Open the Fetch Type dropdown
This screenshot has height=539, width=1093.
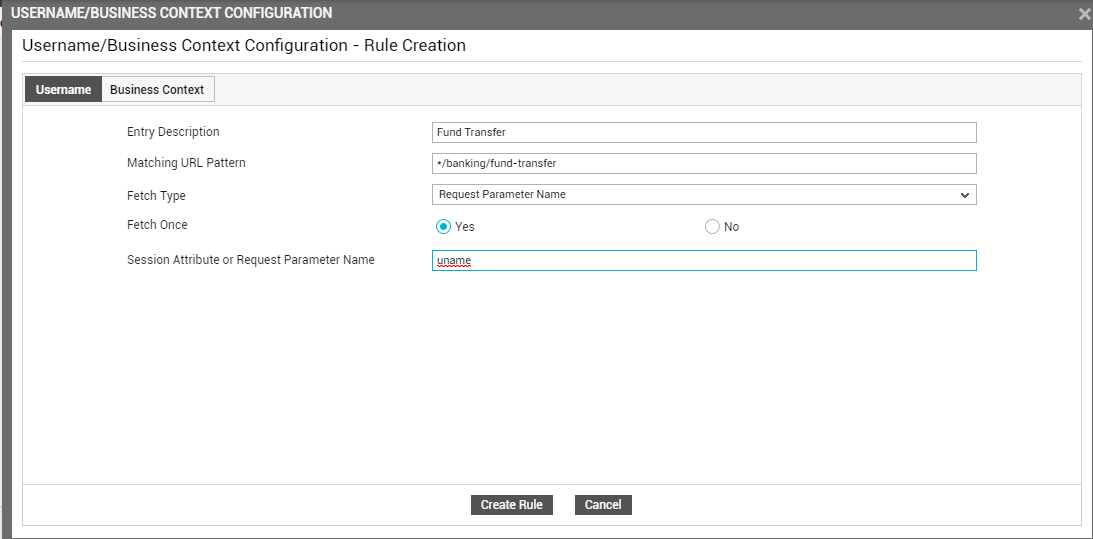[704, 195]
